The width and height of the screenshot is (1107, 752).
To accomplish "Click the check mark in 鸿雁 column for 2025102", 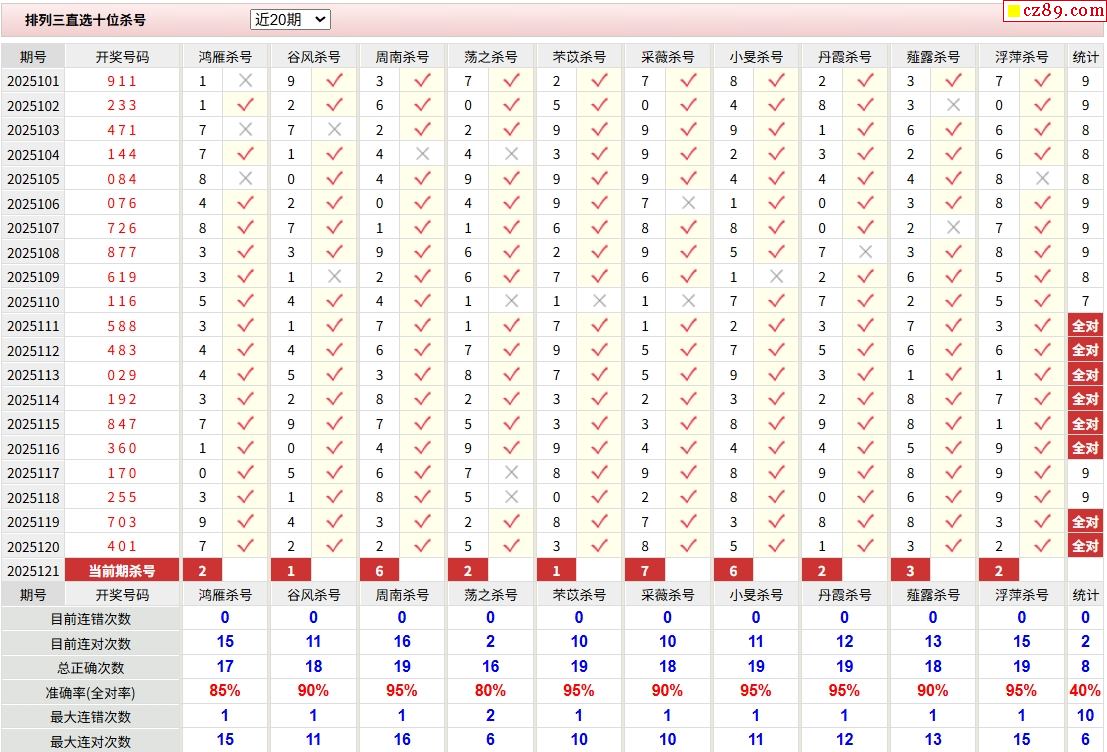I will 245,105.
